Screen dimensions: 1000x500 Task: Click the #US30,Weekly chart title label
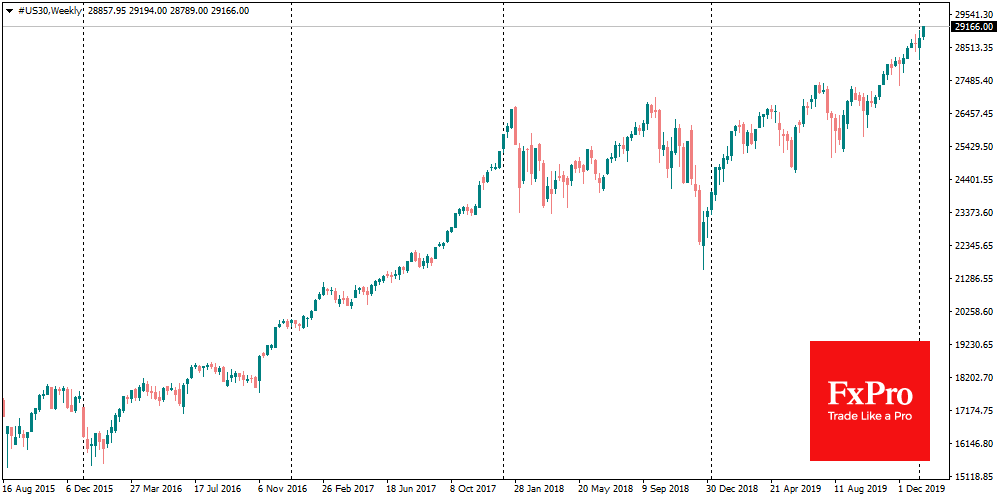(50, 10)
